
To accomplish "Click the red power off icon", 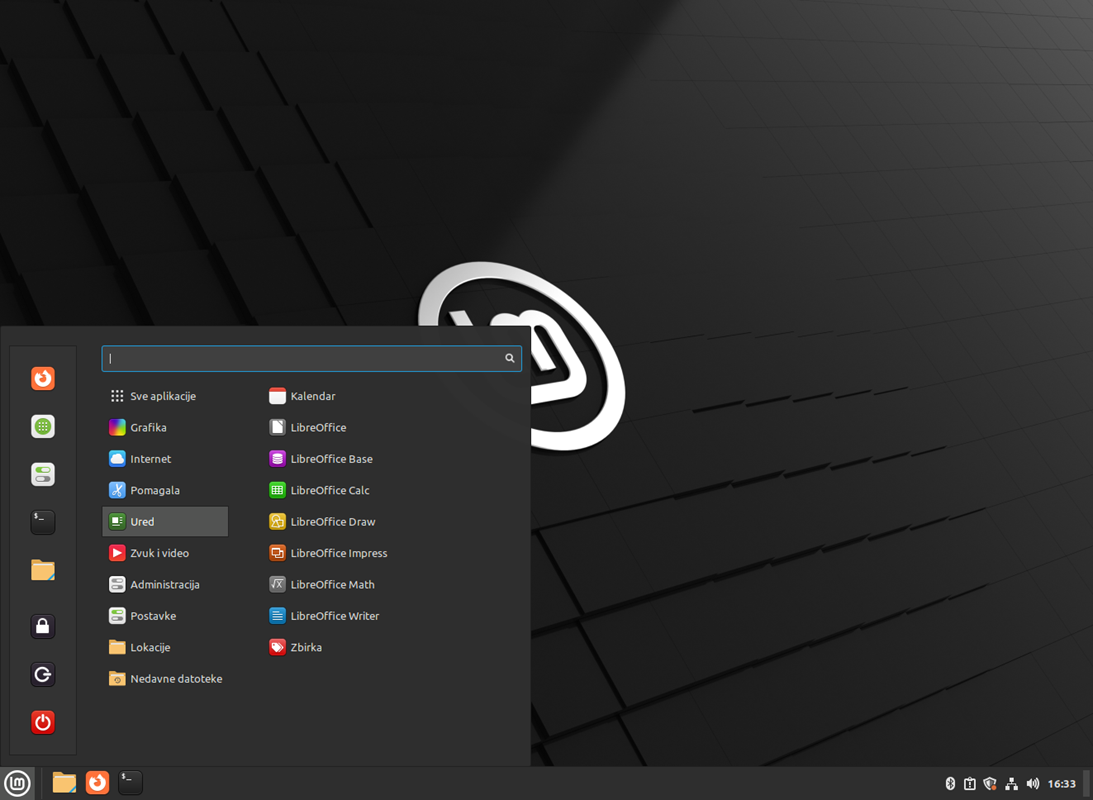I will [43, 722].
